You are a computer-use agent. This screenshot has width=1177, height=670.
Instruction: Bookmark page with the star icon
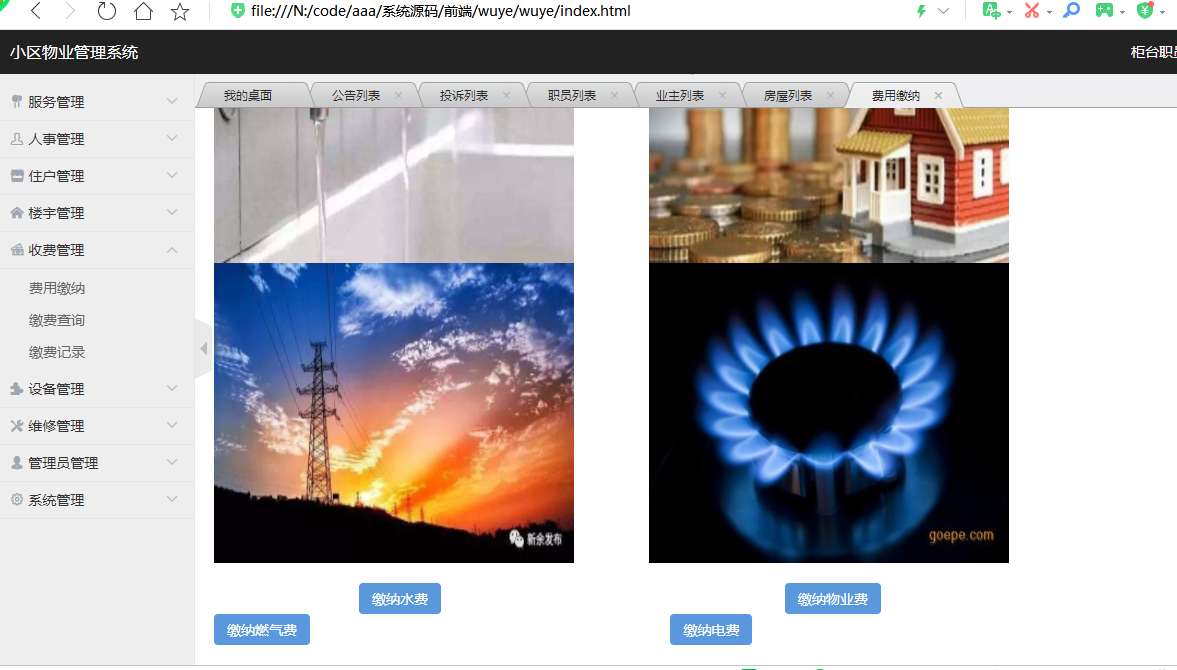pyautogui.click(x=180, y=12)
